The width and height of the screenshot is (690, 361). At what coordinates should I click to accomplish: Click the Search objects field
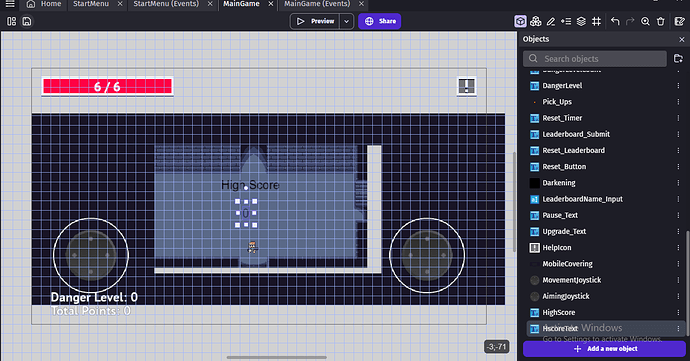(595, 59)
